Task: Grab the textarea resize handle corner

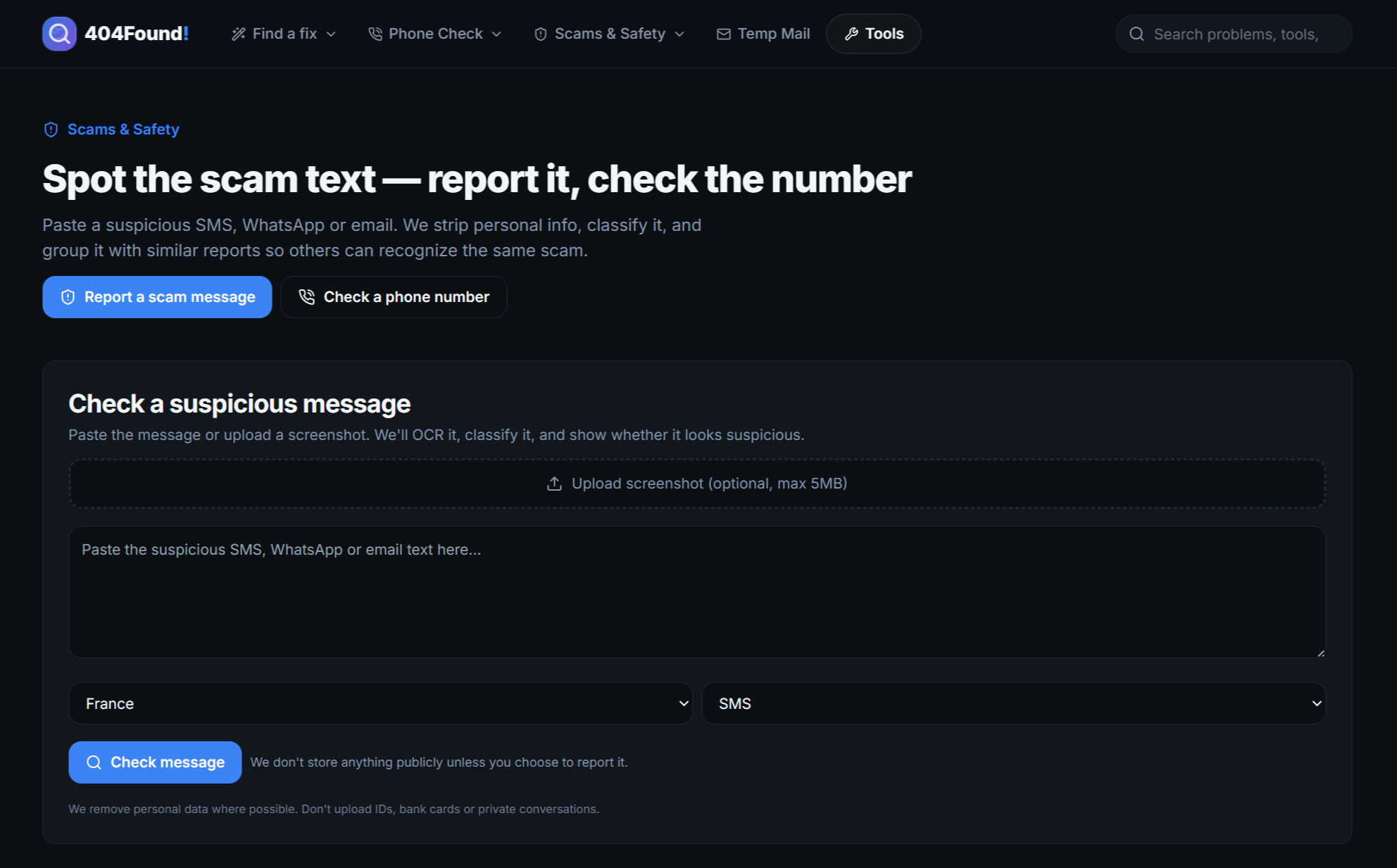Action: click(x=1320, y=653)
